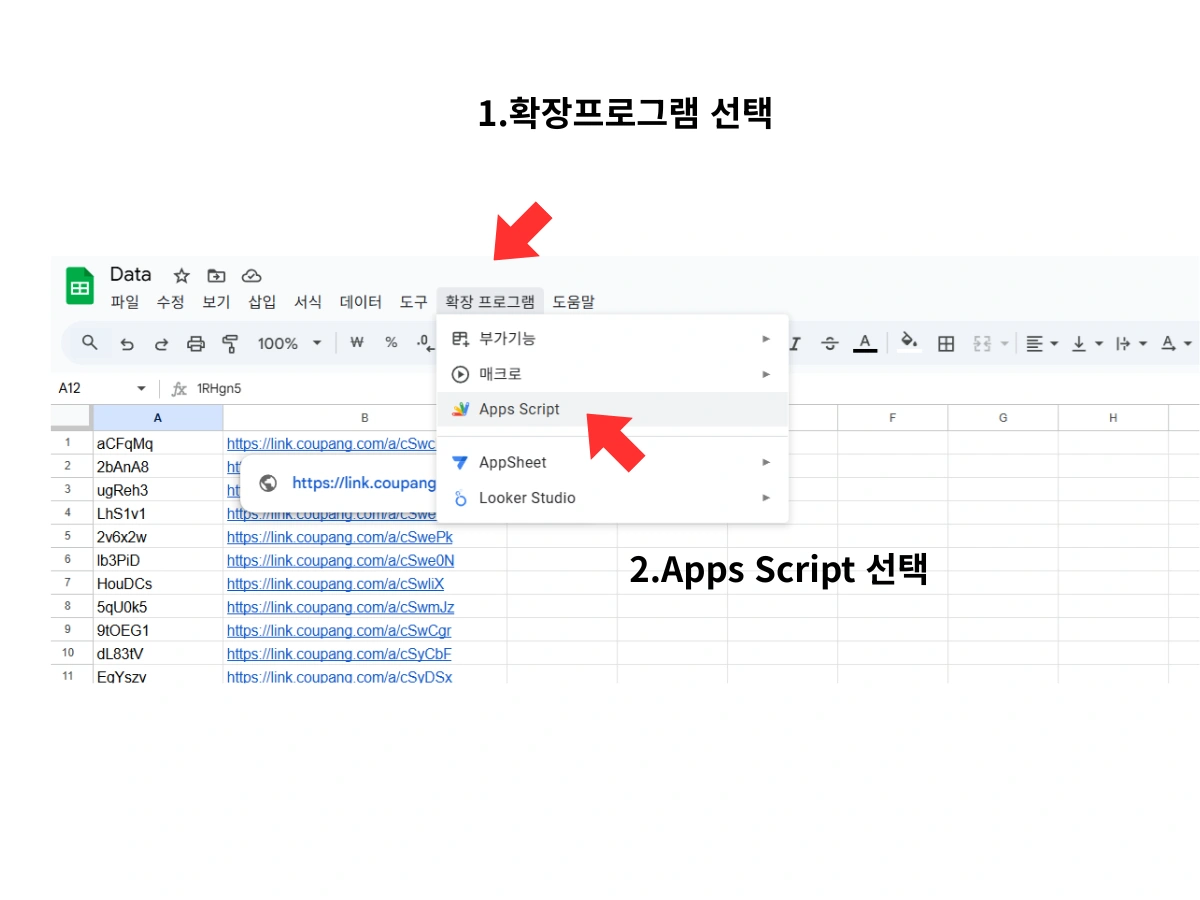Star the Data spreadsheet
The height and width of the screenshot is (900, 1200).
click(x=181, y=275)
